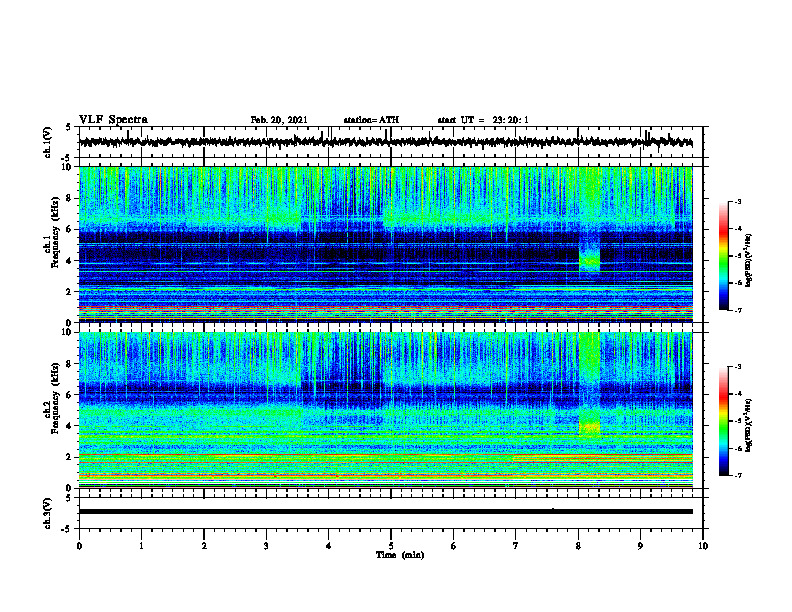Click the time axis tick labeled 4
The image size is (792, 612).
[x=329, y=546]
